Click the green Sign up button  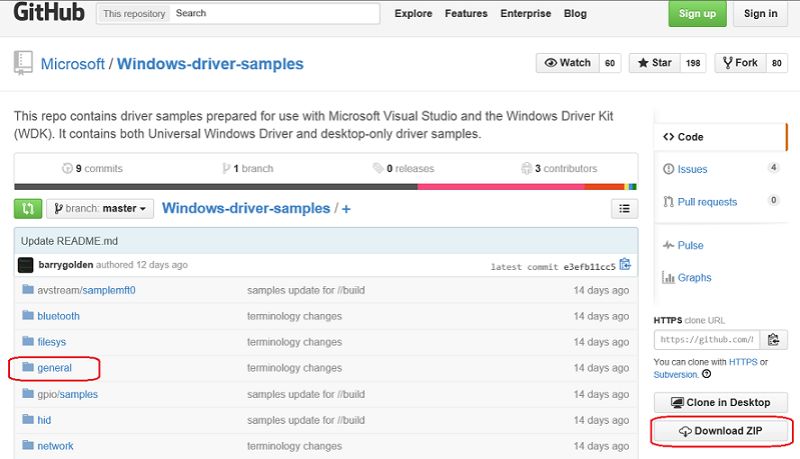(697, 14)
